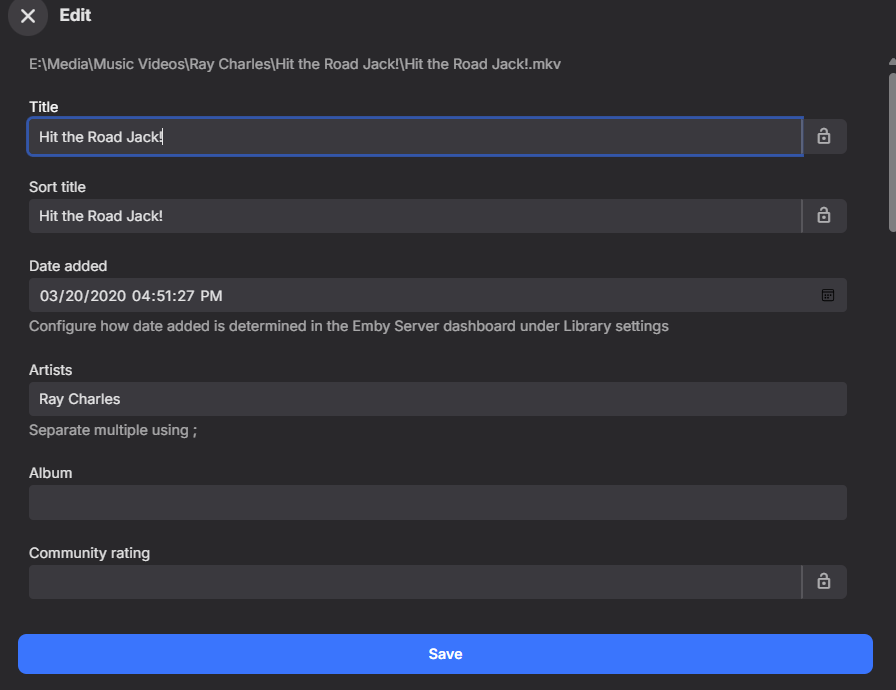Viewport: 896px width, 690px height.
Task: Toggle the lock icon for Sort title
Action: click(x=824, y=215)
